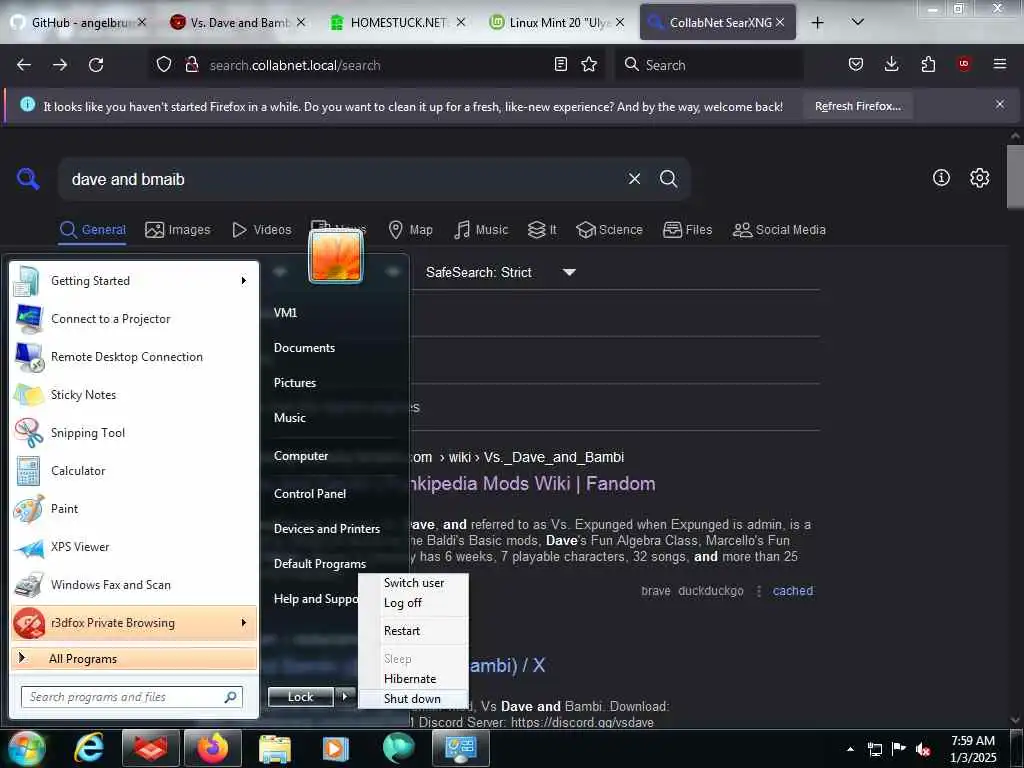Click arrow next to Lock button
This screenshot has height=768, width=1024.
pos(344,697)
